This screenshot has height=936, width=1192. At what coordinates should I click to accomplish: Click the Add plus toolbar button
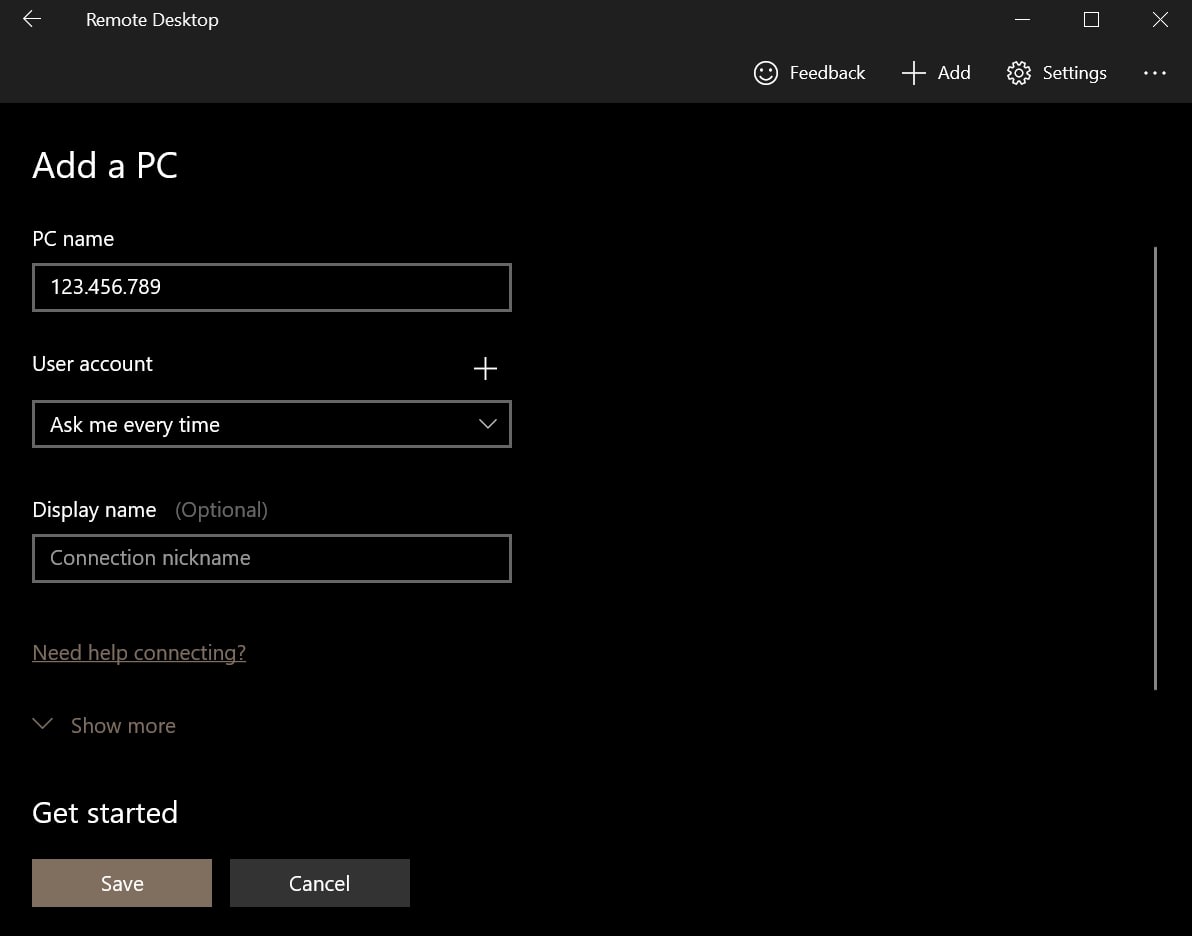pos(936,73)
